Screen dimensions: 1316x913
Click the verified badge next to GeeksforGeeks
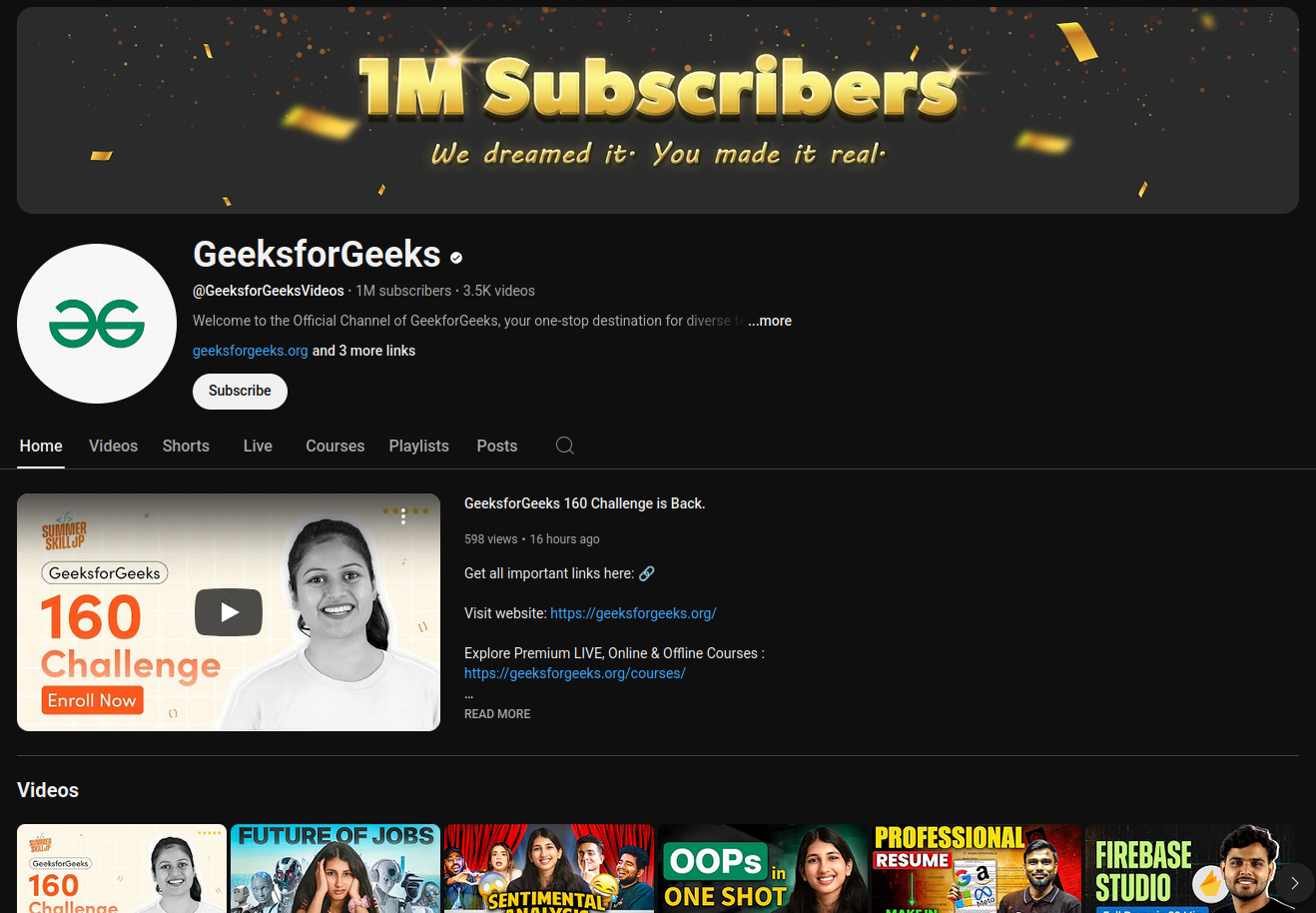point(456,258)
